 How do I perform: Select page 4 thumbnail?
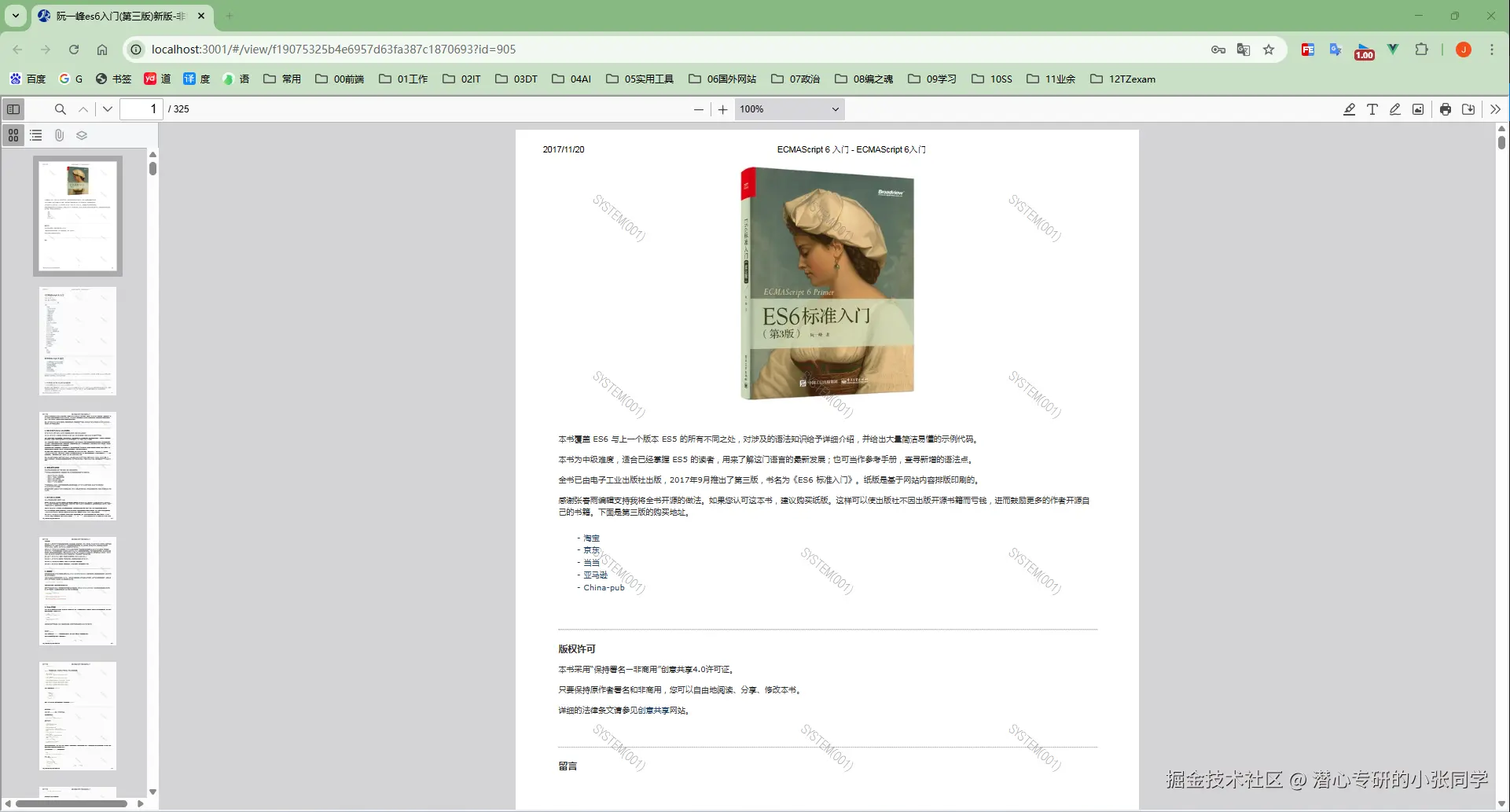pyautogui.click(x=78, y=591)
